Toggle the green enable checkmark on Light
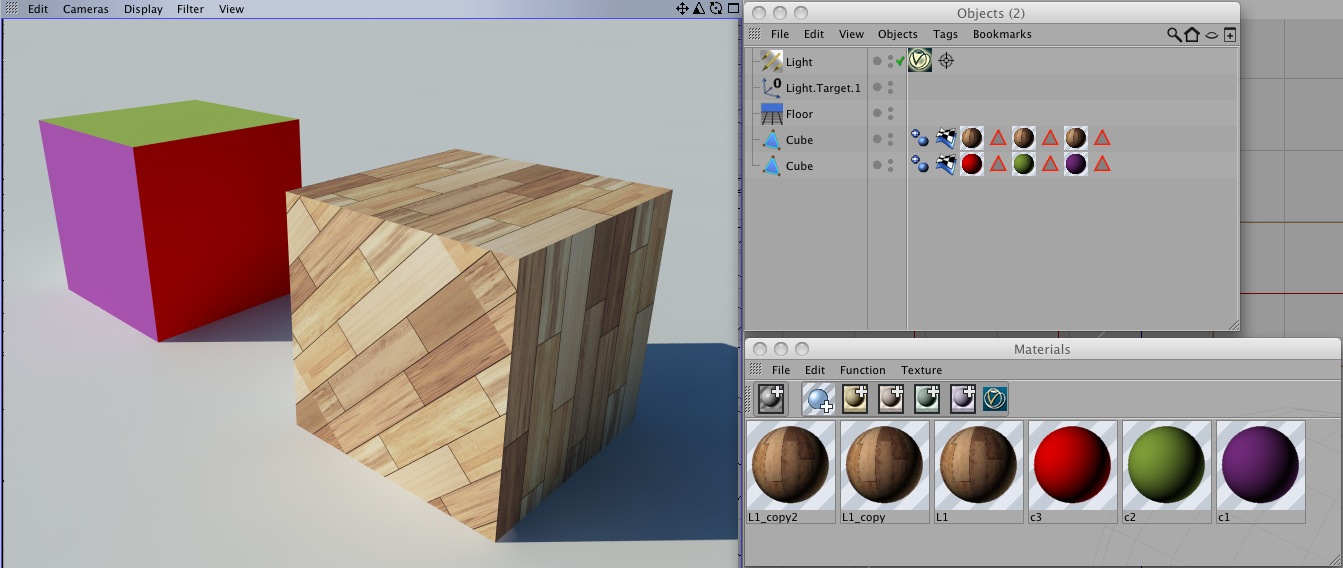The image size is (1343, 568). 901,61
